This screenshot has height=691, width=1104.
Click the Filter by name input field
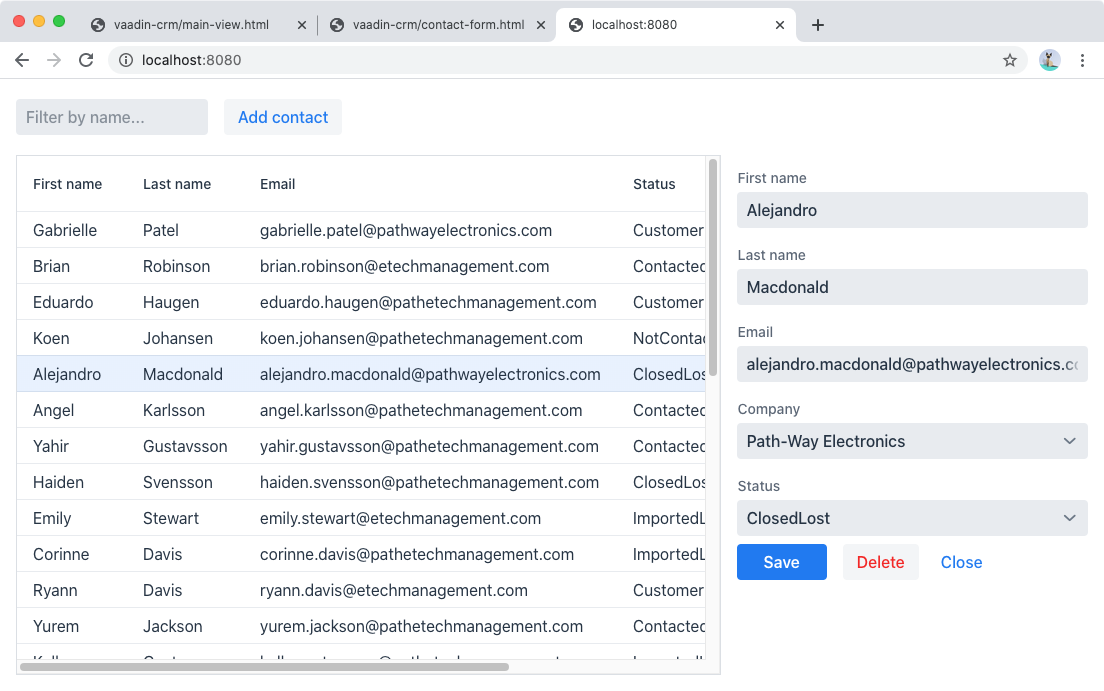(x=111, y=117)
